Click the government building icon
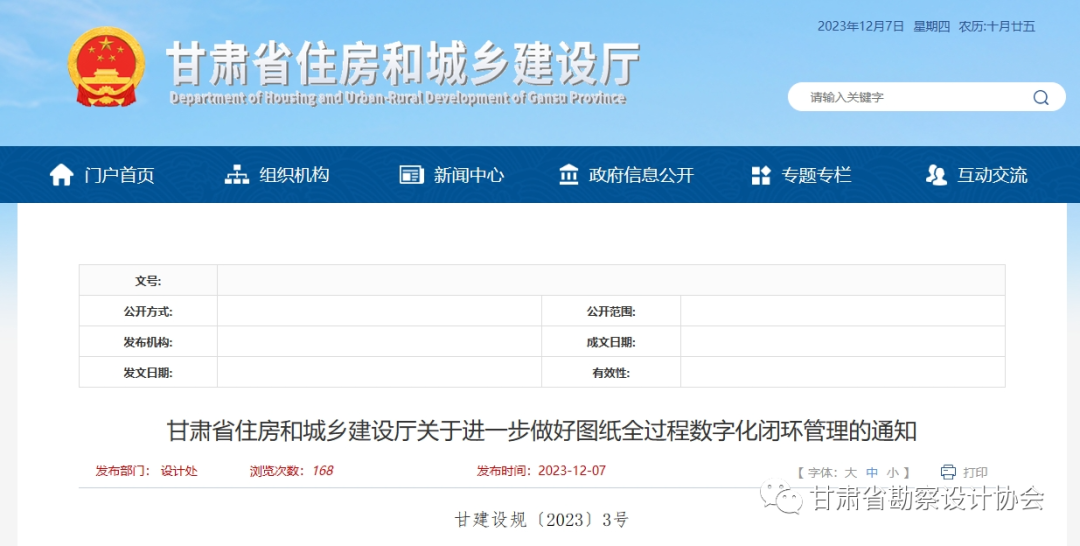 [x=569, y=175]
